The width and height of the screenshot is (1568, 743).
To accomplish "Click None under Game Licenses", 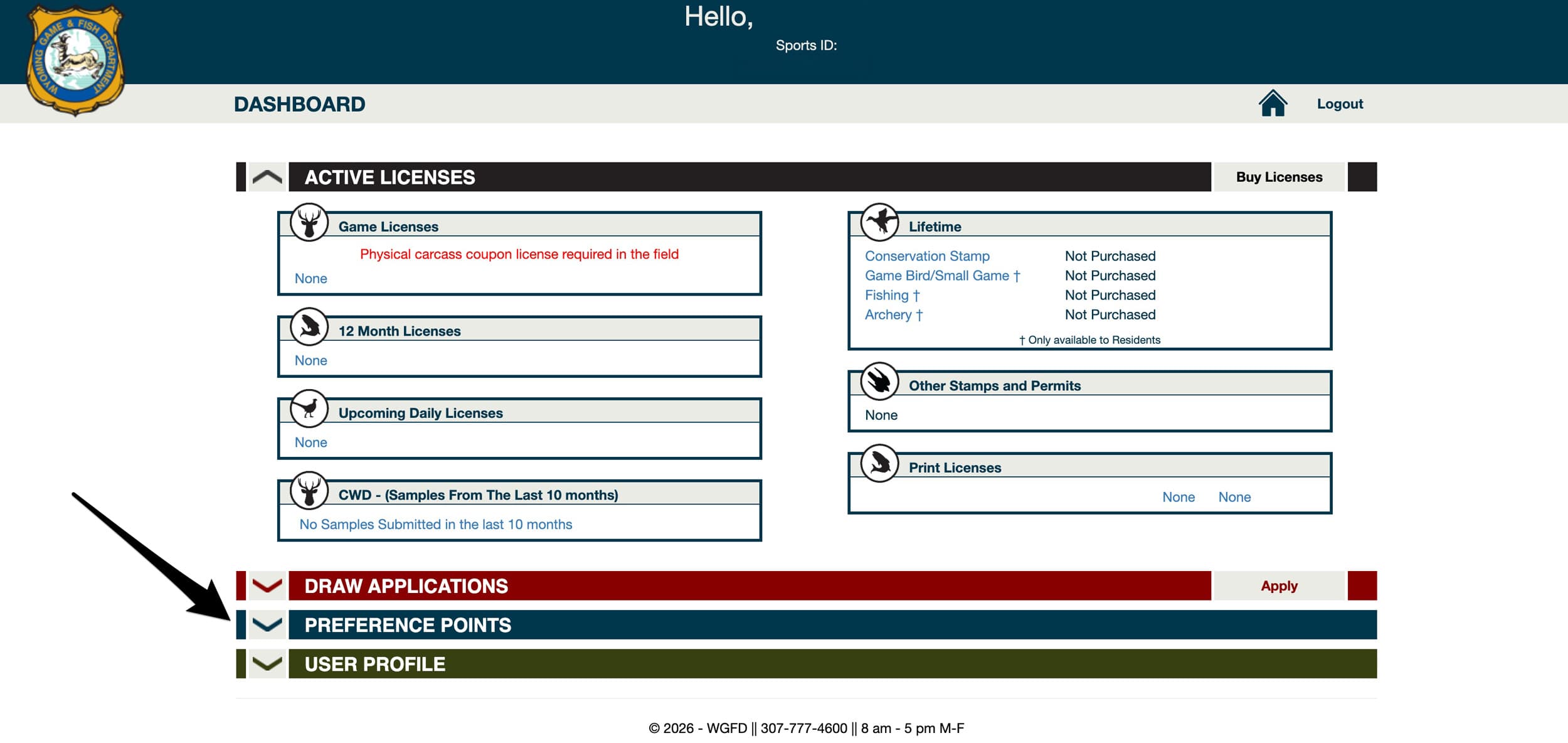I will tap(311, 279).
